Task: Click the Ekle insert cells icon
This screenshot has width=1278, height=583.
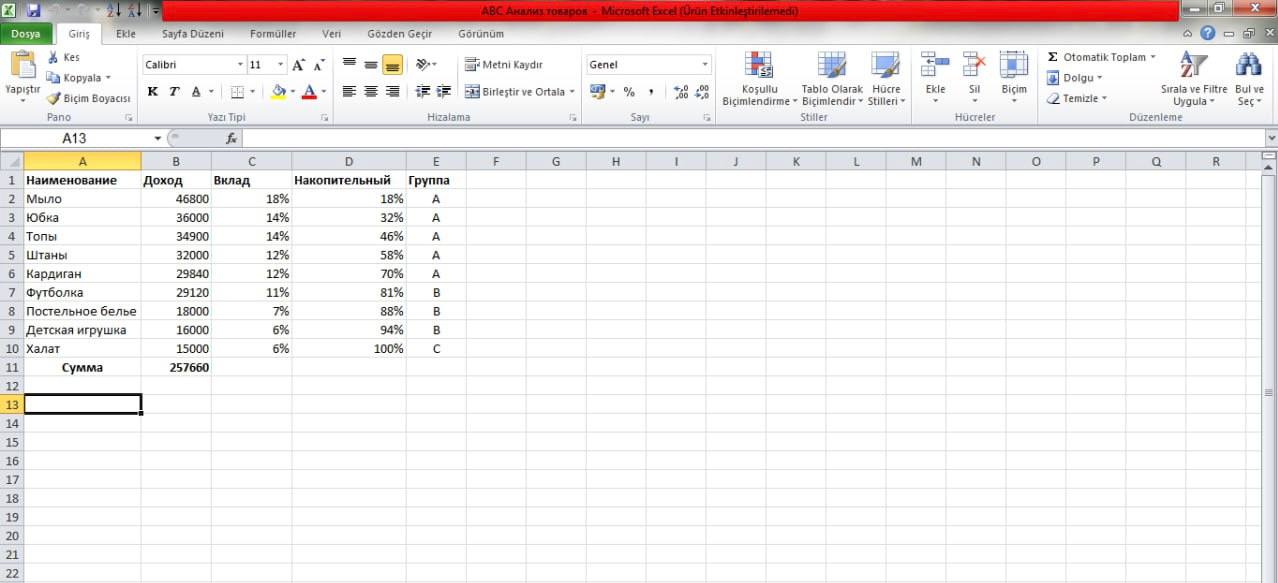Action: tap(935, 65)
